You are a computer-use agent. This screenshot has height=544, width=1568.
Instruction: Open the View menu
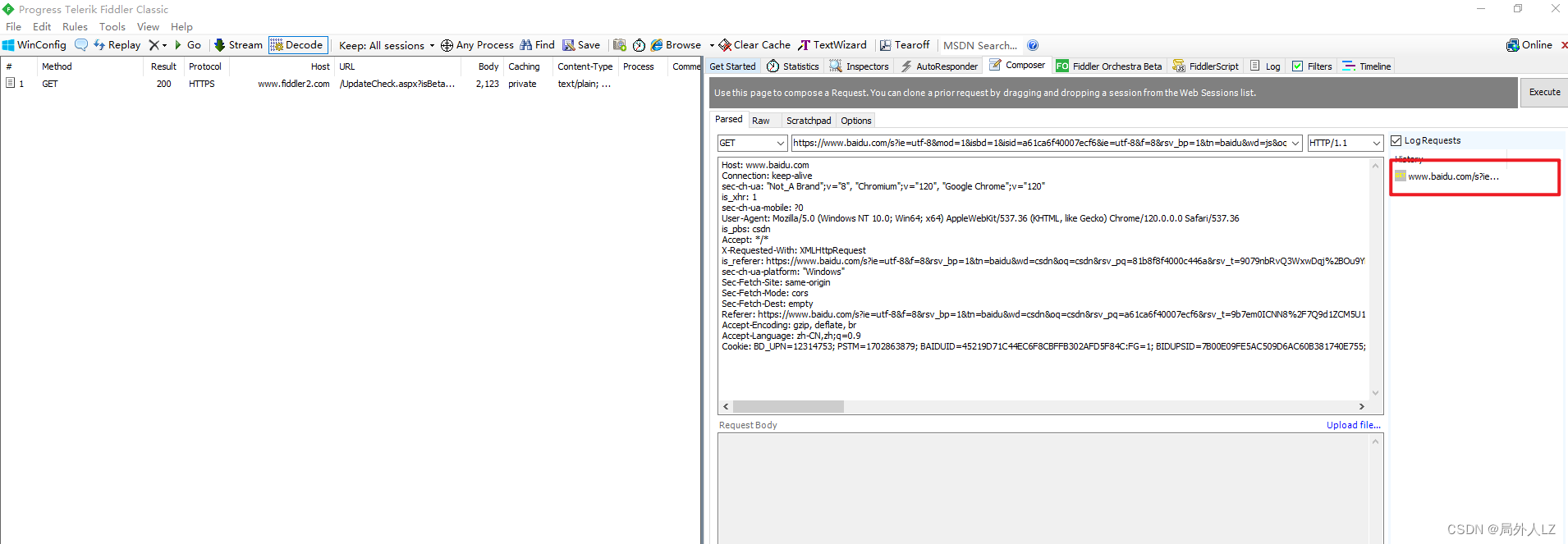(149, 27)
